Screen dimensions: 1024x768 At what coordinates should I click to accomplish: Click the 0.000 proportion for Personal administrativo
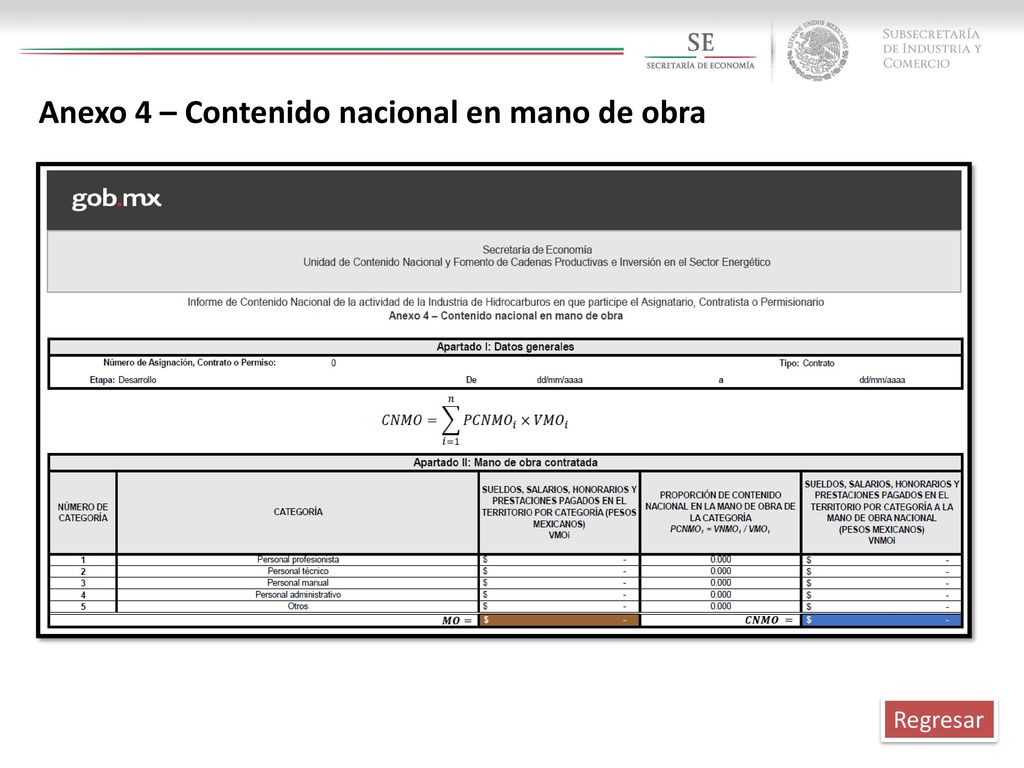coord(720,595)
